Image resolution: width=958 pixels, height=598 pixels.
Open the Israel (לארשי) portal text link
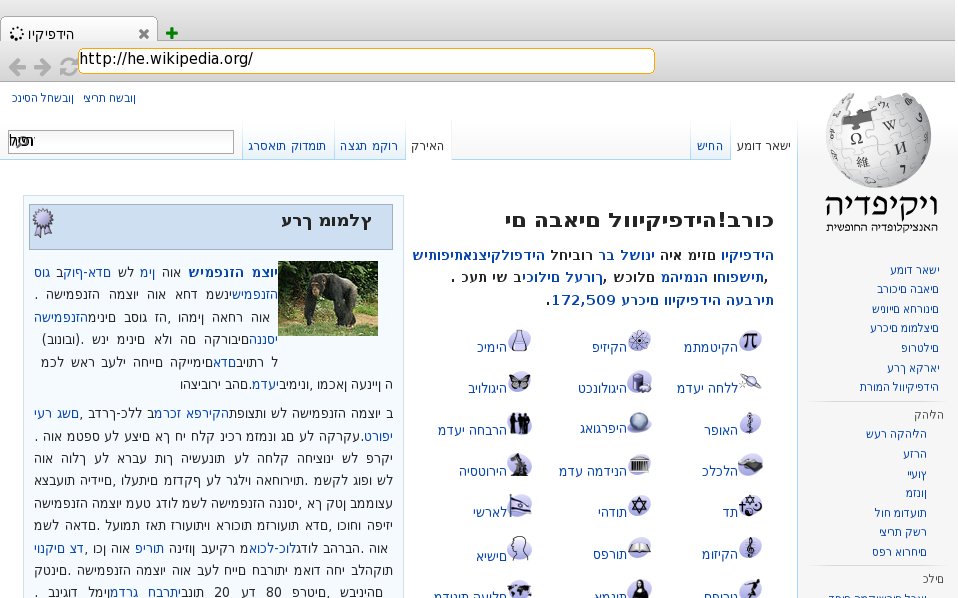point(490,512)
